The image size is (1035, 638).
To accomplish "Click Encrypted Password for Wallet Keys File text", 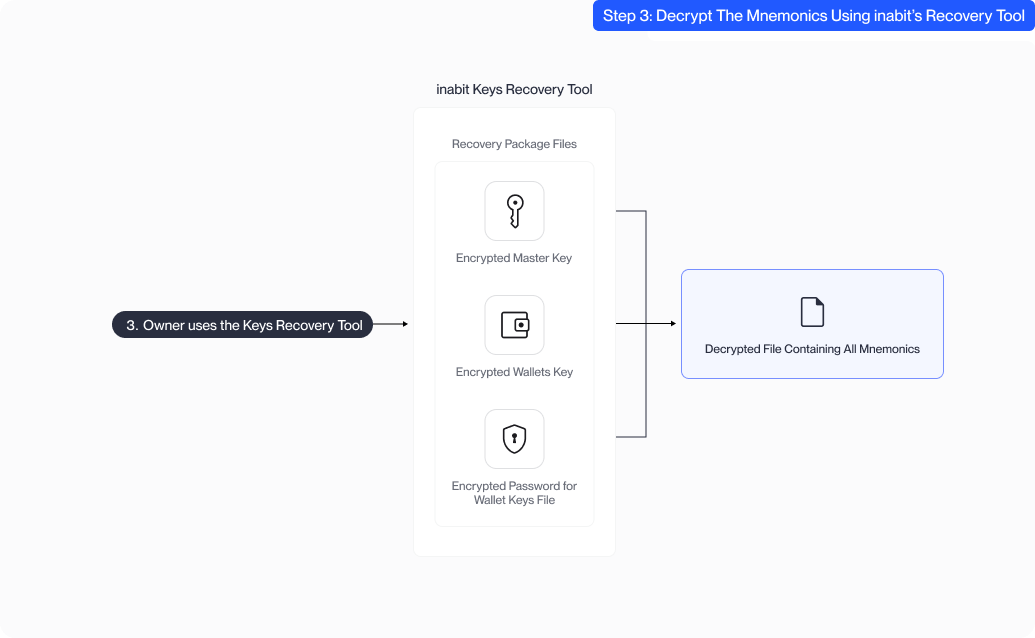I will pos(514,493).
